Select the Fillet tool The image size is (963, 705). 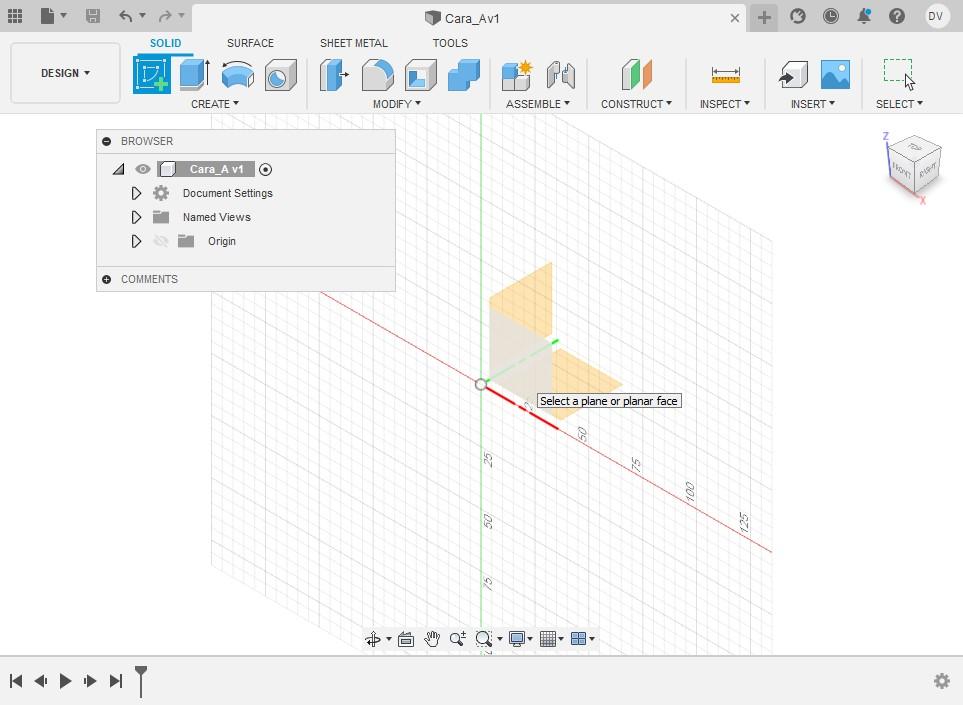click(x=378, y=74)
